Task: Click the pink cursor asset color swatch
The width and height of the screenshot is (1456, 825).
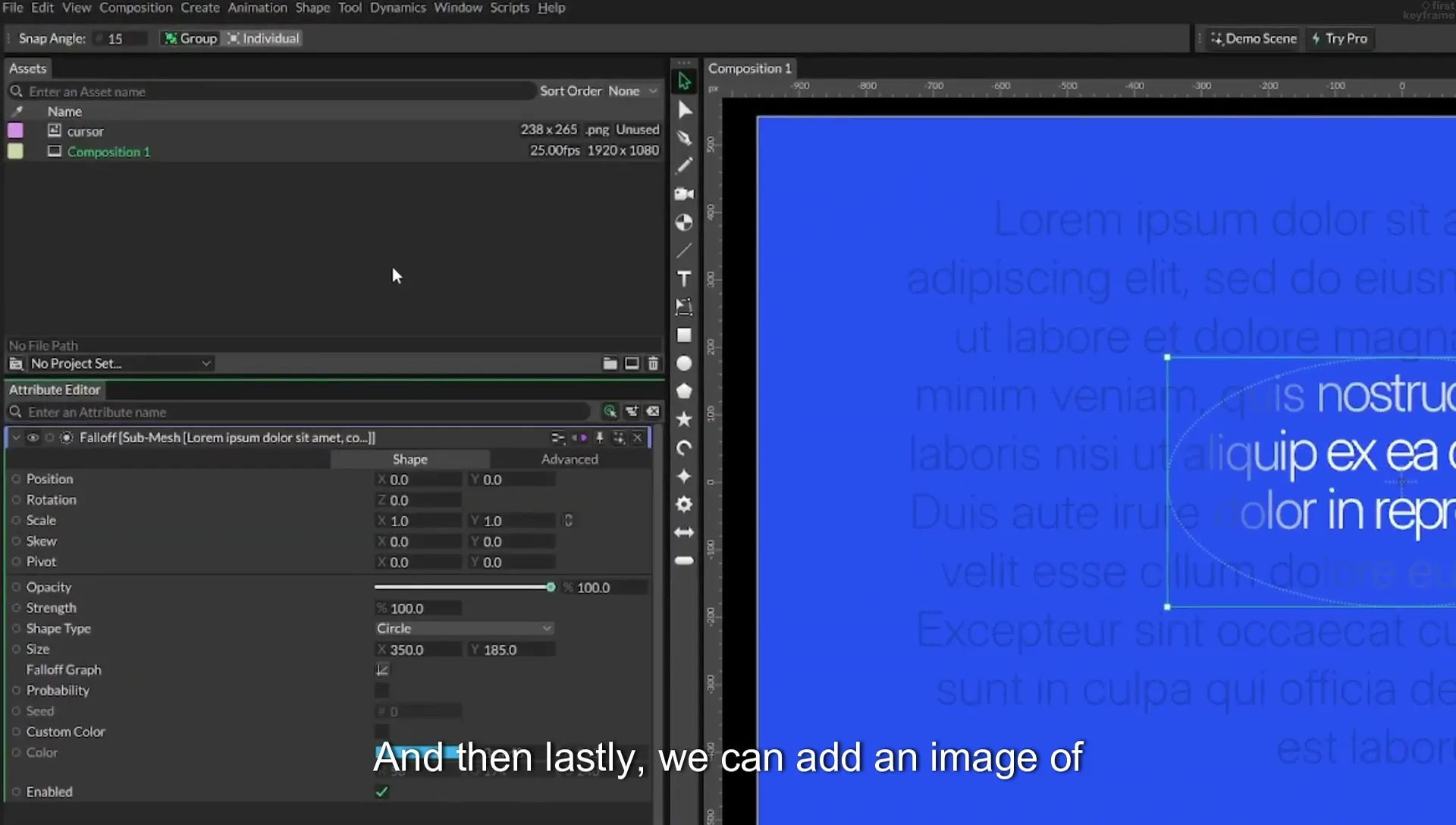Action: click(15, 130)
